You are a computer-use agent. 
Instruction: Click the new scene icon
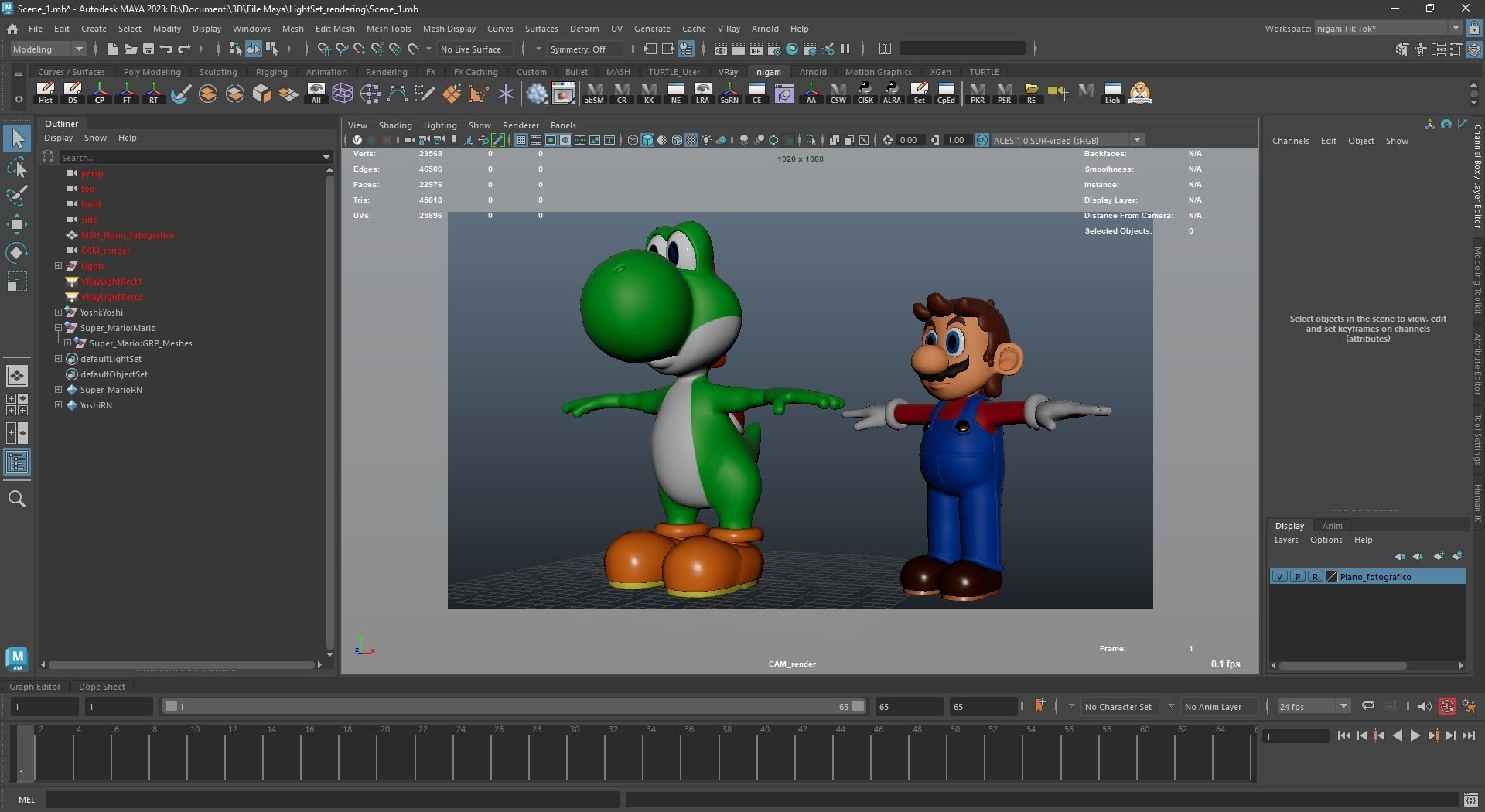pos(113,49)
